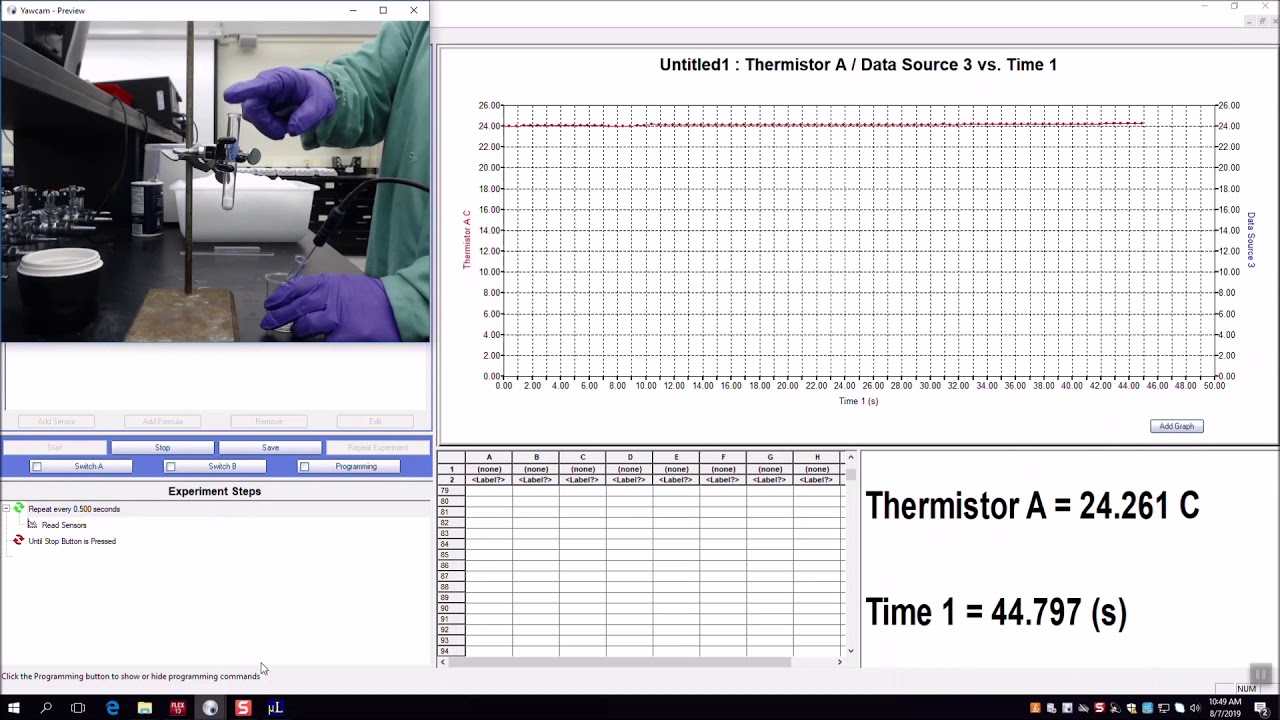Switch to MicroLab µL app on taskbar
1280x720 pixels.
click(x=275, y=708)
